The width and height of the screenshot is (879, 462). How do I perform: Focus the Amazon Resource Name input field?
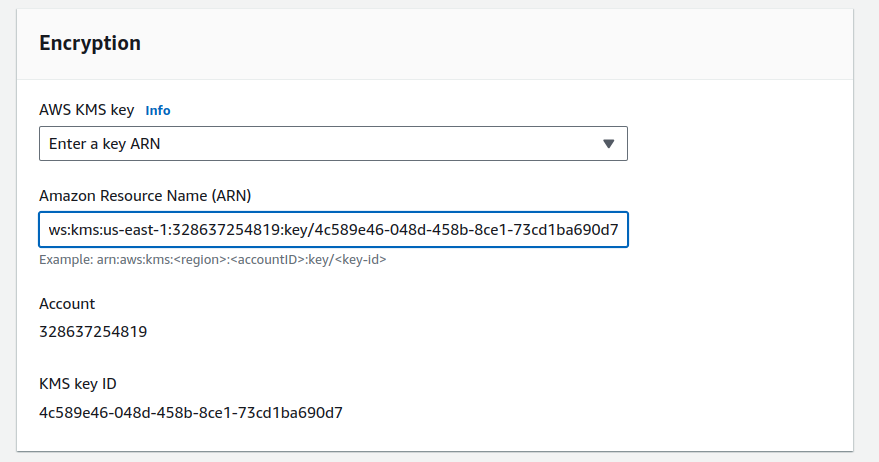[333, 230]
